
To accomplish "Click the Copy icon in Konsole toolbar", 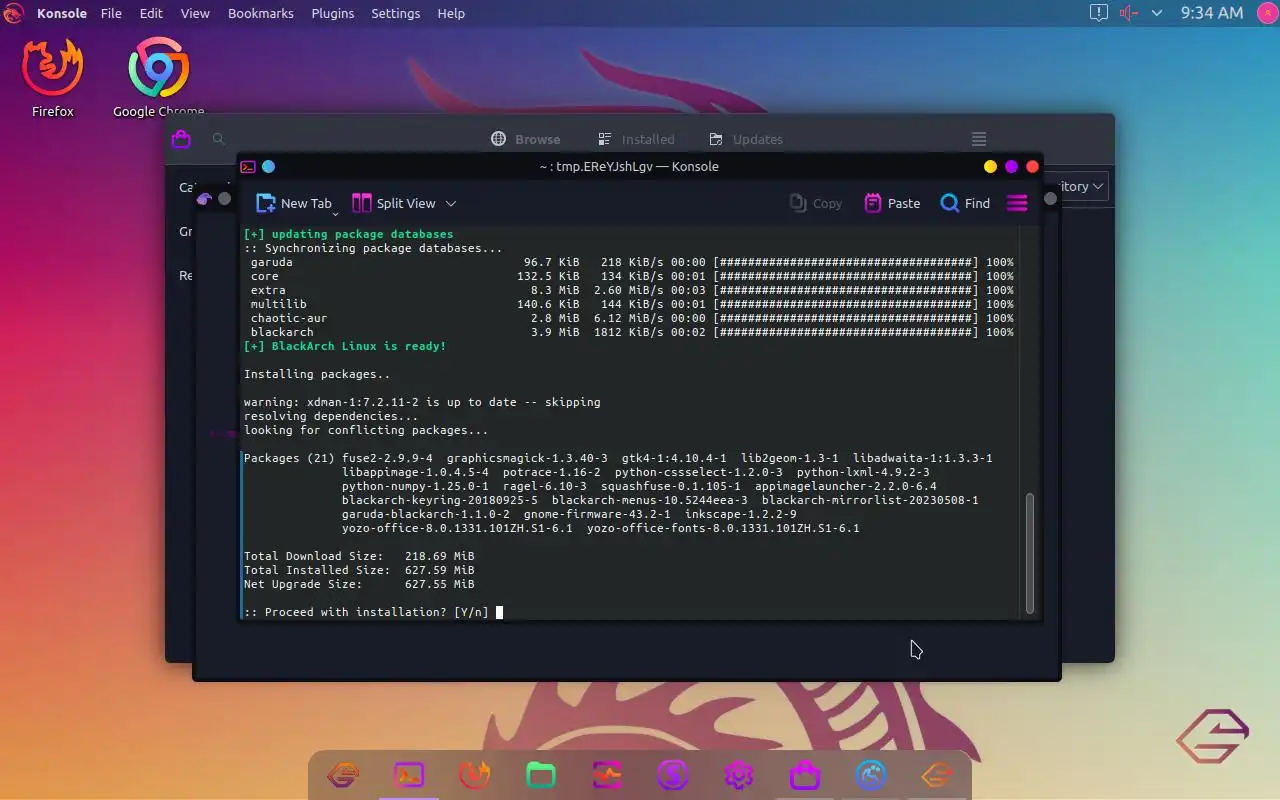I will [798, 203].
